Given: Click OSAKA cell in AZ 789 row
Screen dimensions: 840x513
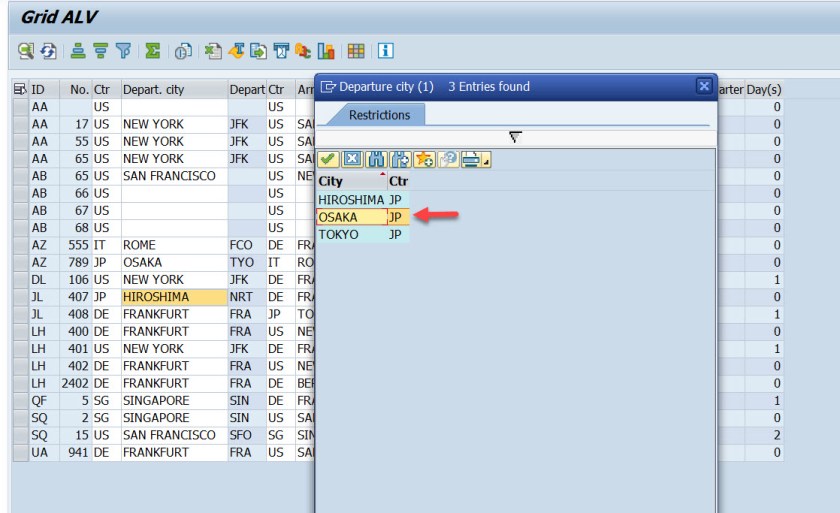Looking at the screenshot, I should (x=174, y=262).
